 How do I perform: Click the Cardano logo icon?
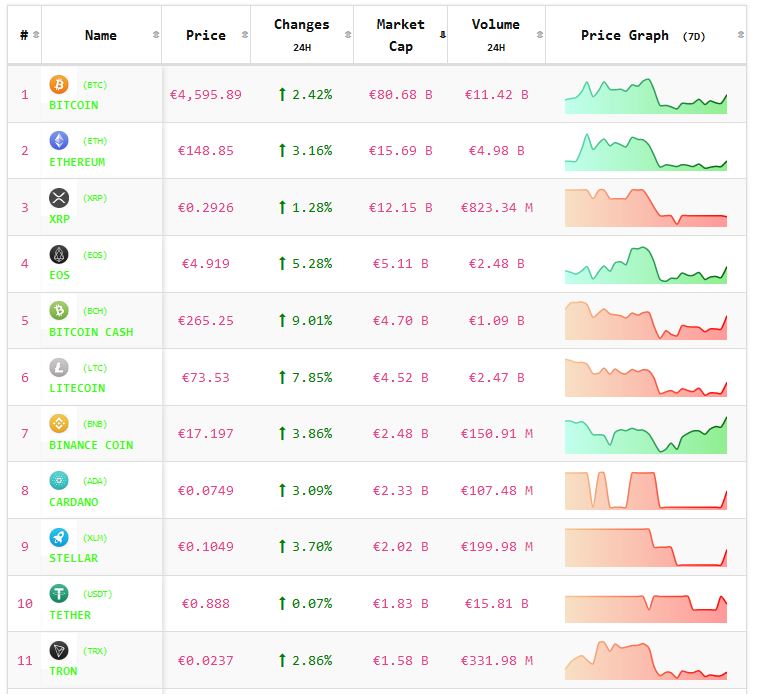point(59,481)
